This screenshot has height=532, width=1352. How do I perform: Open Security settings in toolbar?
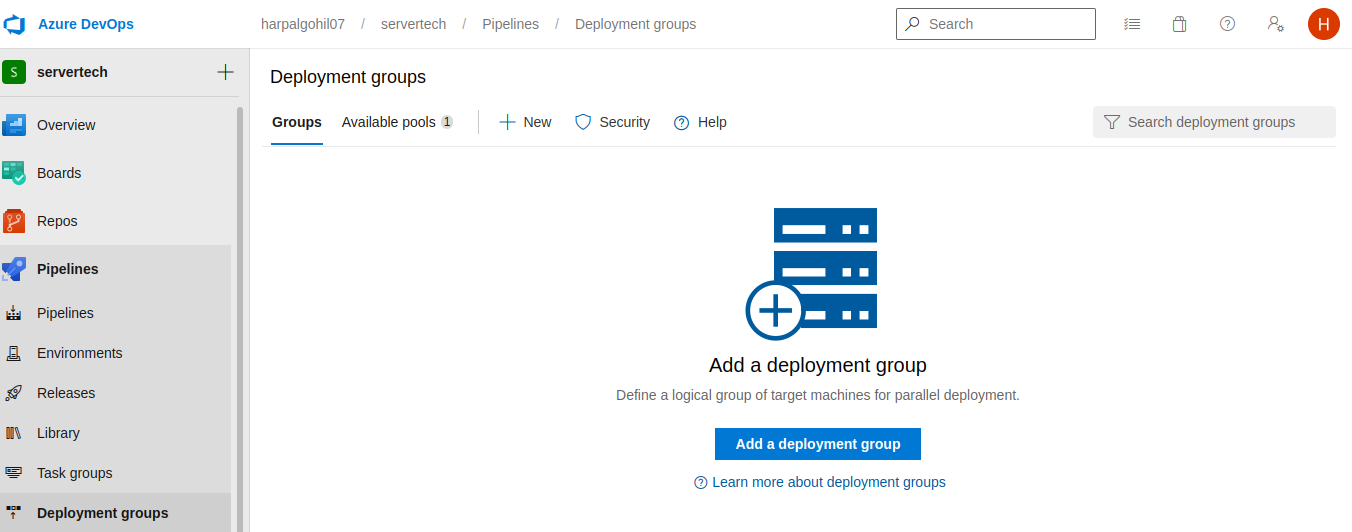coord(612,122)
